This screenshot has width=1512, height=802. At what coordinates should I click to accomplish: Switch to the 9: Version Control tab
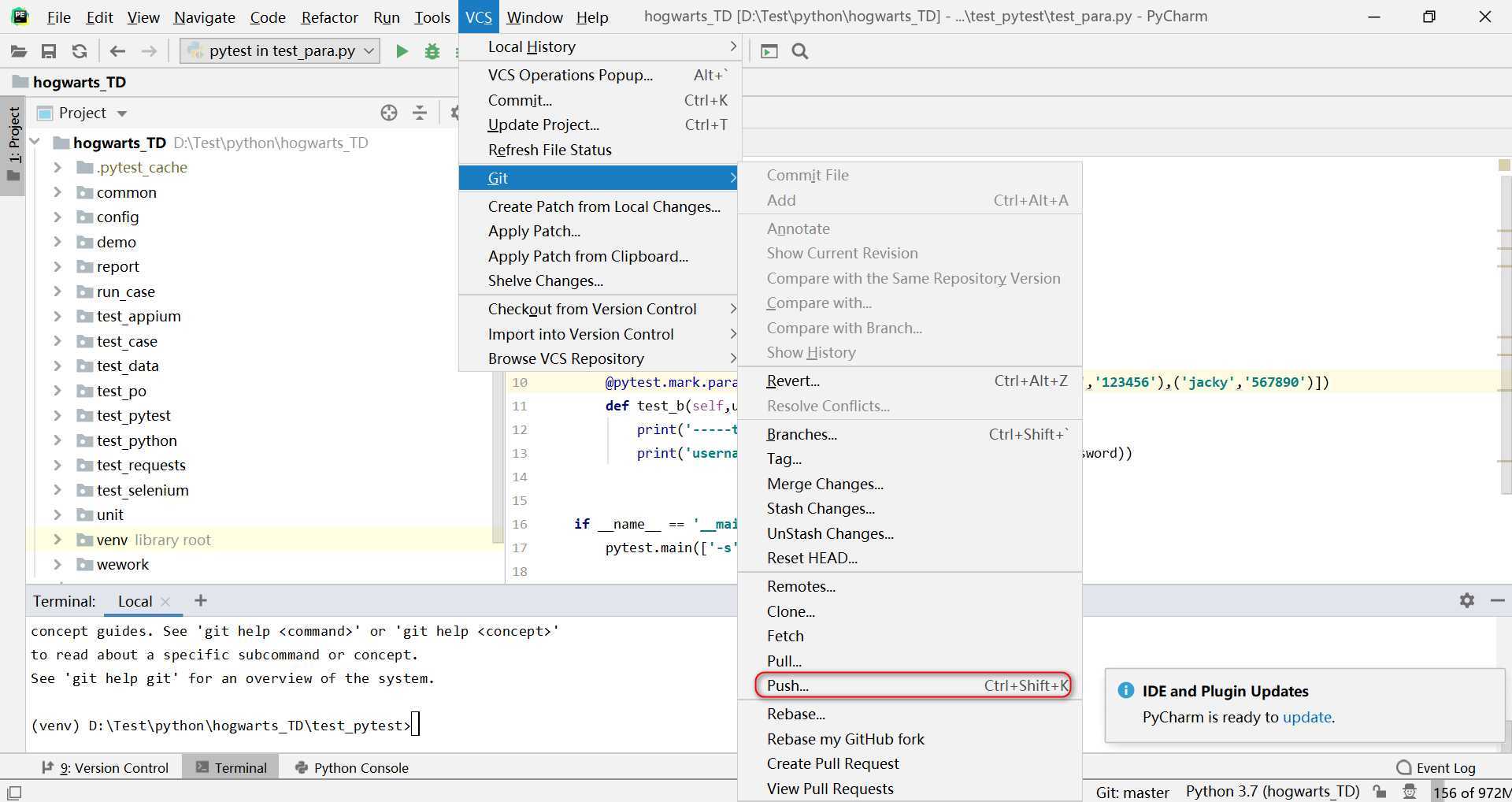tap(106, 767)
